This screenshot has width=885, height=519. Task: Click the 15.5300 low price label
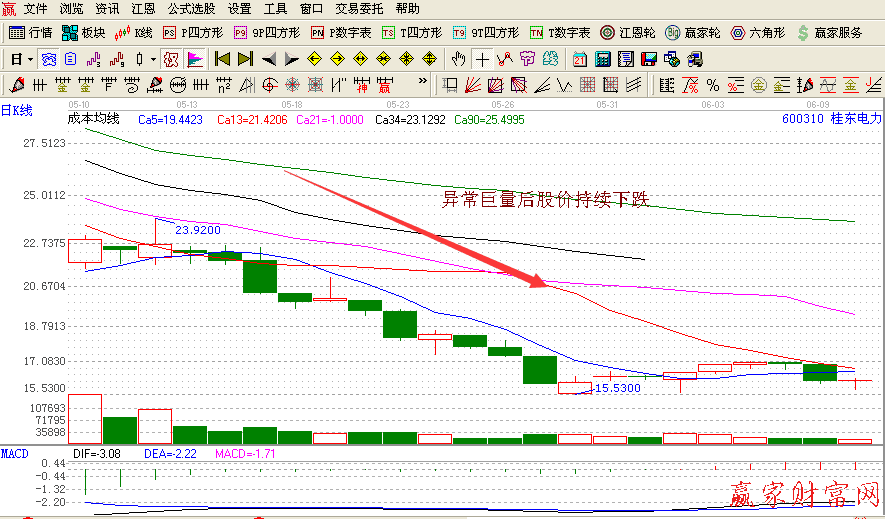[617, 388]
